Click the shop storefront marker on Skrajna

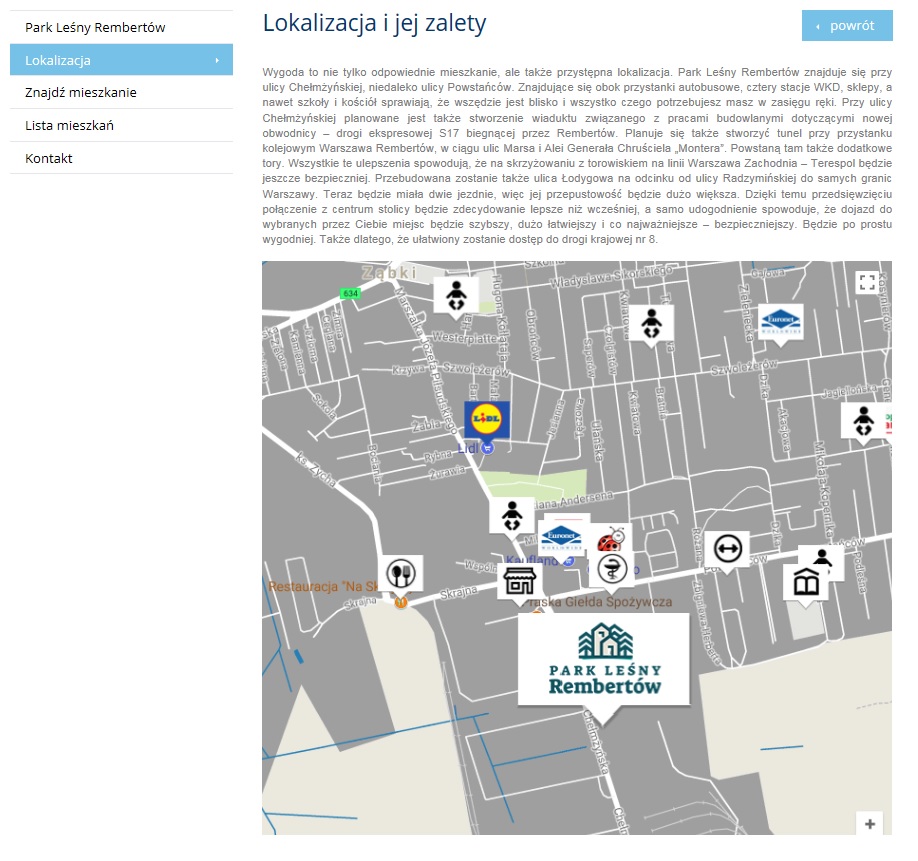click(x=520, y=582)
